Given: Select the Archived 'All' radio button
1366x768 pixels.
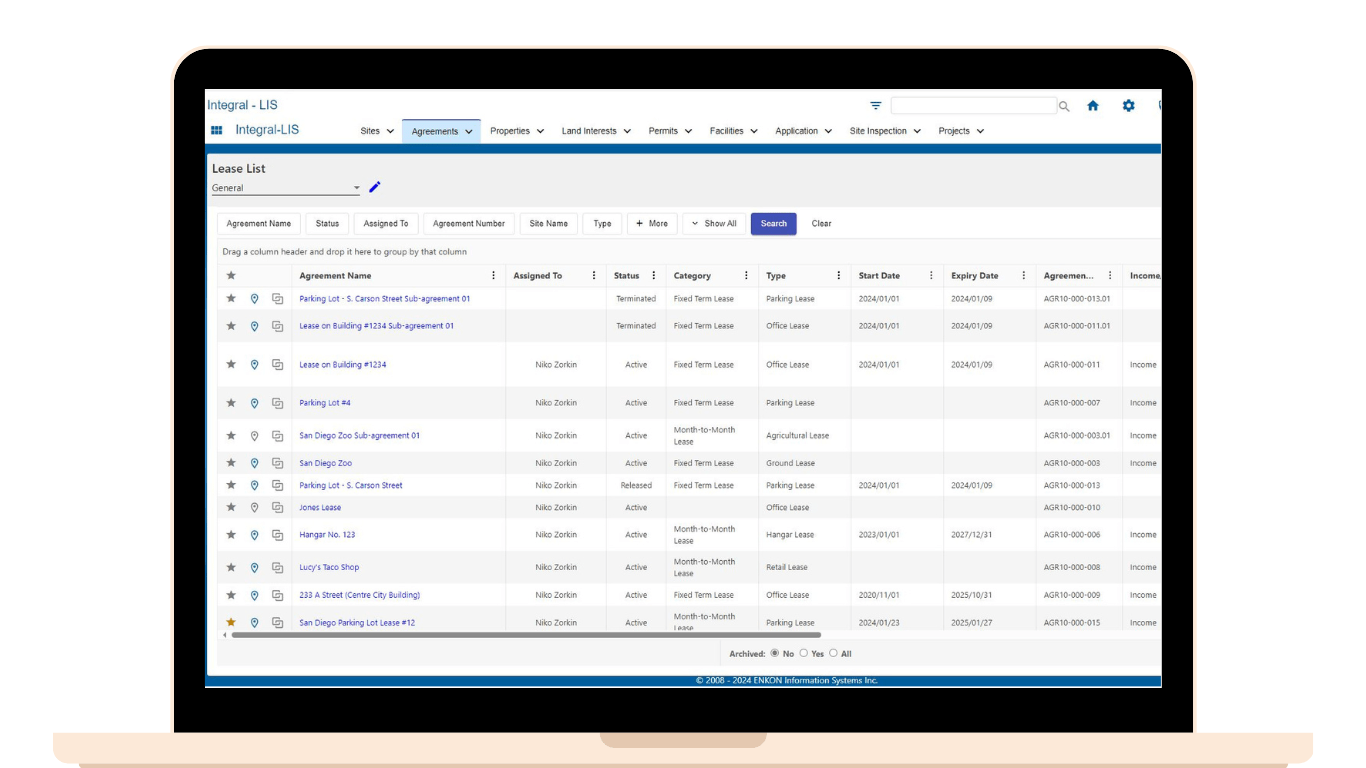Looking at the screenshot, I should (833, 653).
